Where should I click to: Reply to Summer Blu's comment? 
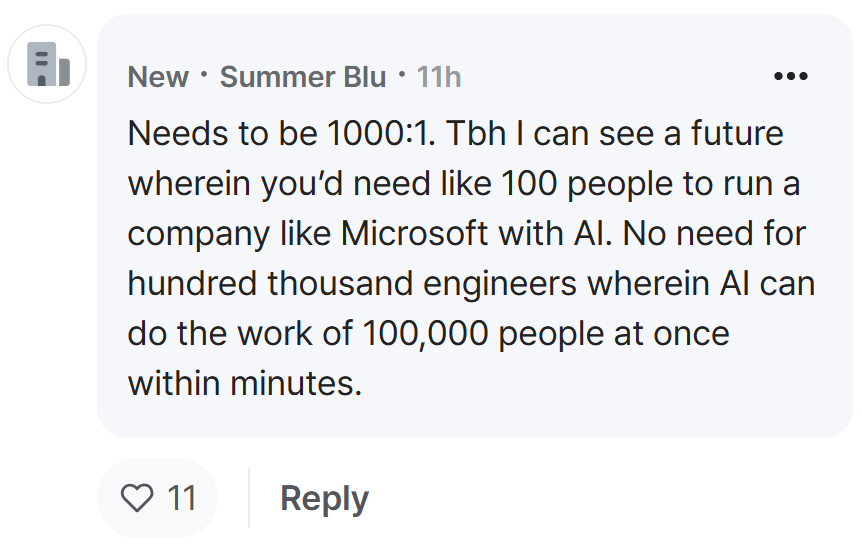click(x=324, y=499)
